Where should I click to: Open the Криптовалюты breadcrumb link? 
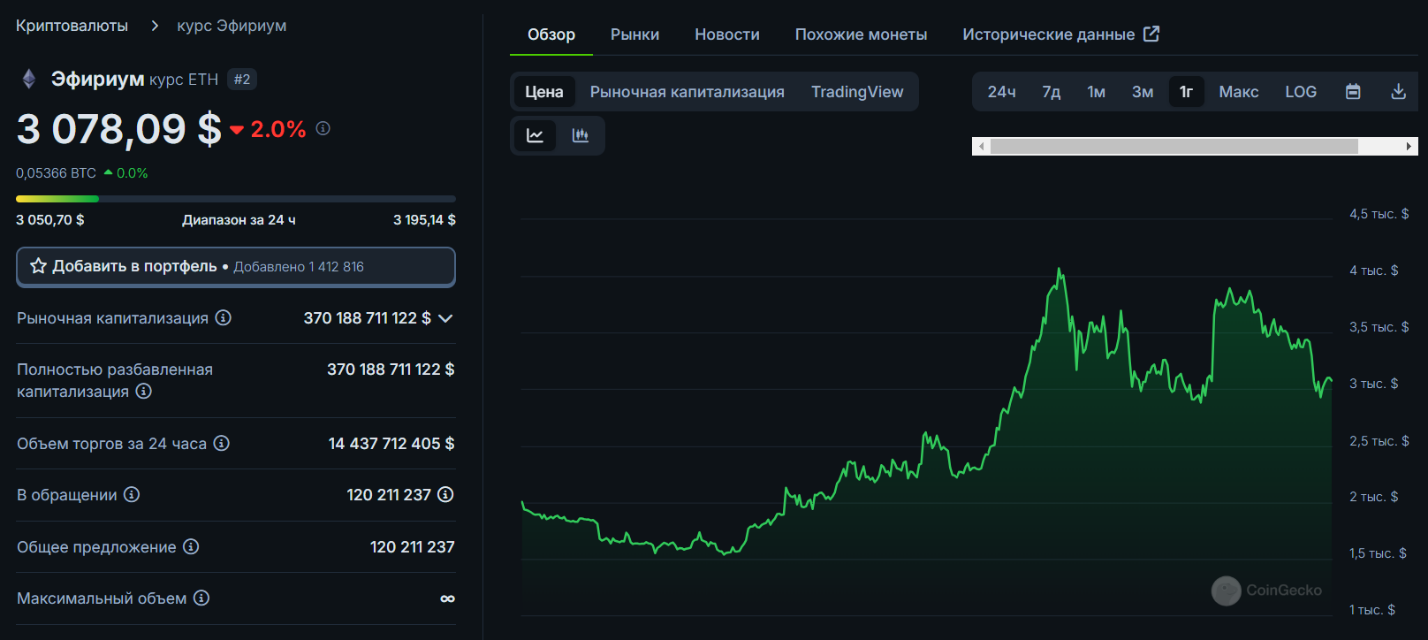coord(72,25)
